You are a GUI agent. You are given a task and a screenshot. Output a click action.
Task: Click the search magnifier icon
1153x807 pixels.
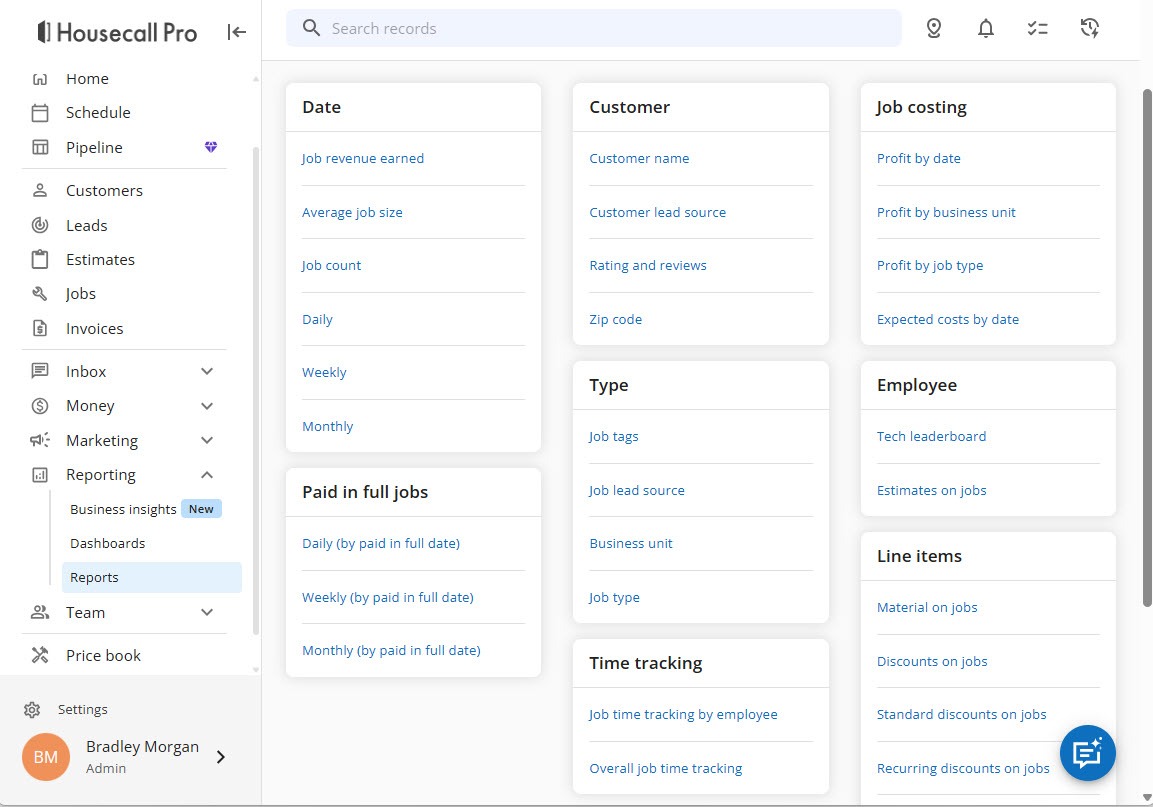tap(311, 28)
